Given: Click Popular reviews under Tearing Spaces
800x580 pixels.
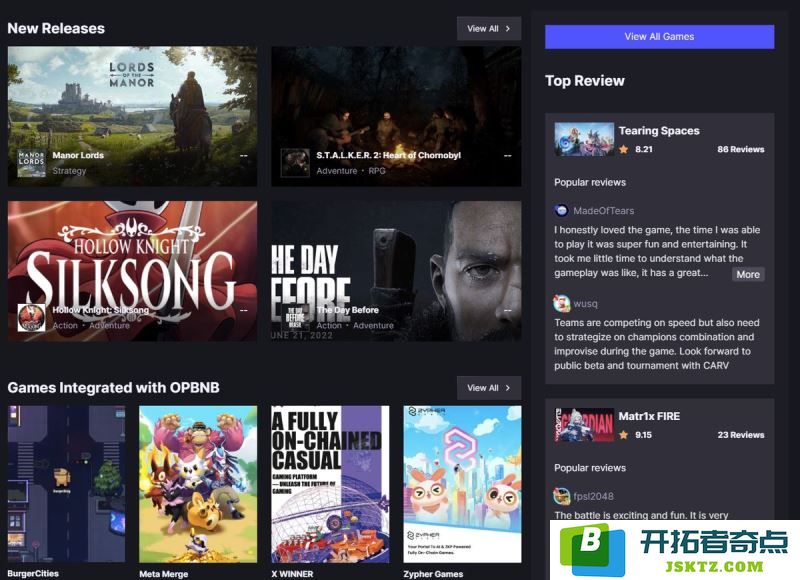Looking at the screenshot, I should pos(590,182).
